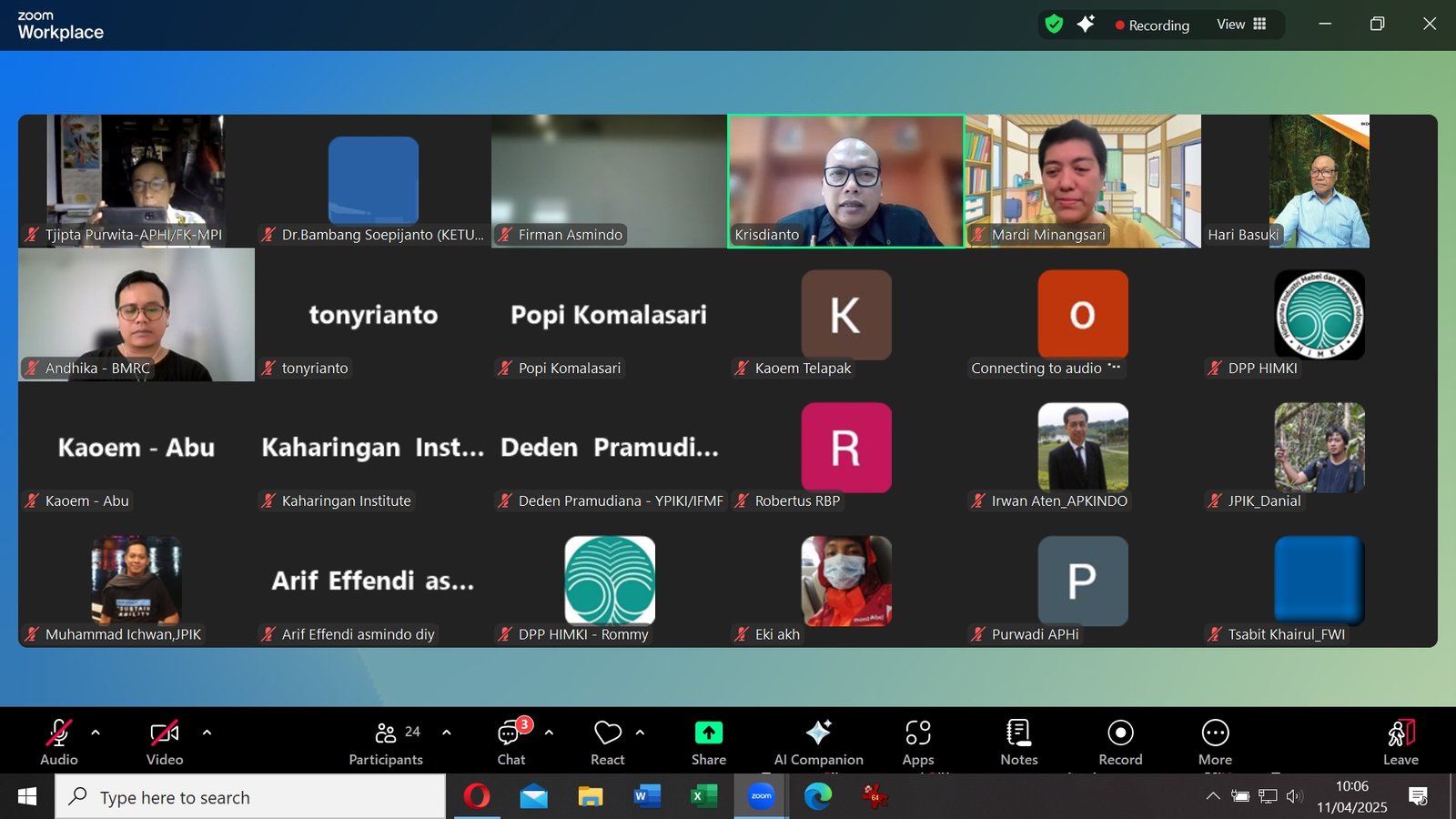
Task: Open Mail app from taskbar
Action: [x=534, y=797]
